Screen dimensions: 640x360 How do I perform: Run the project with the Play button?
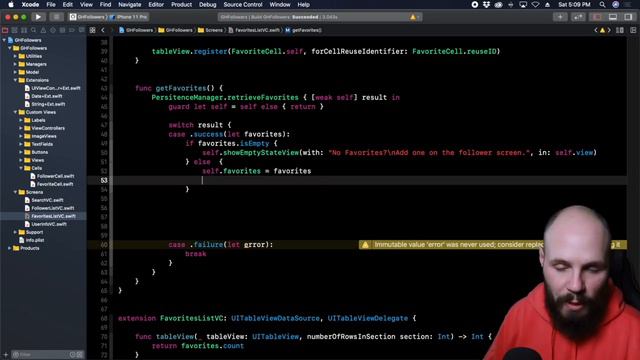pyautogui.click(x=38, y=17)
